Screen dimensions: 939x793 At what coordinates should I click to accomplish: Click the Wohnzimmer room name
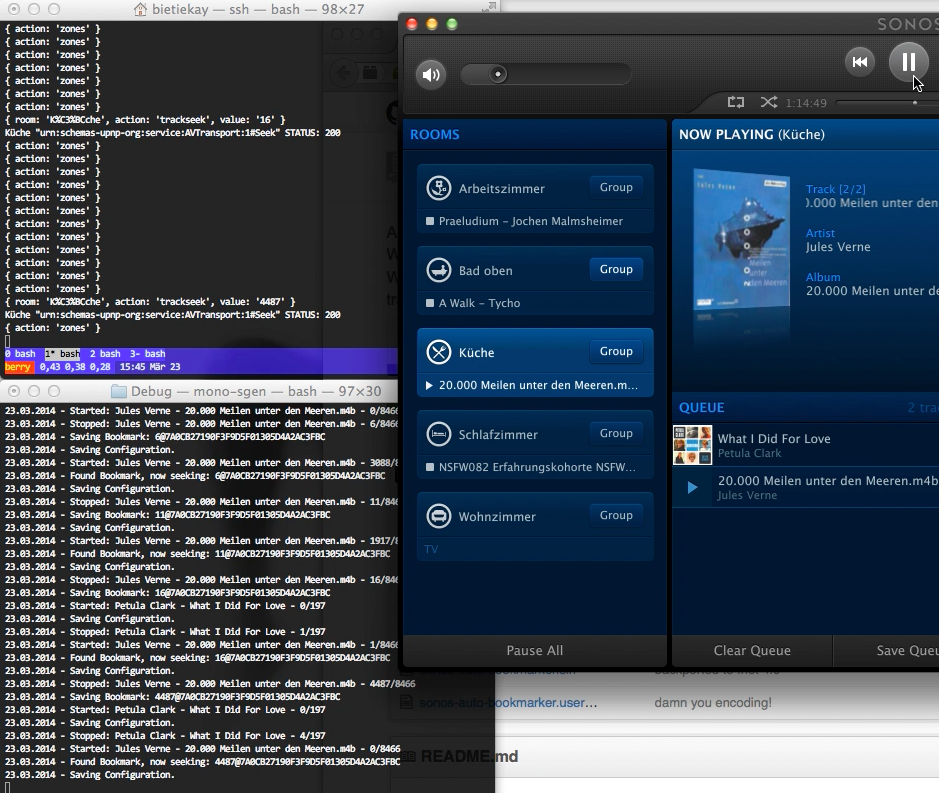(497, 517)
